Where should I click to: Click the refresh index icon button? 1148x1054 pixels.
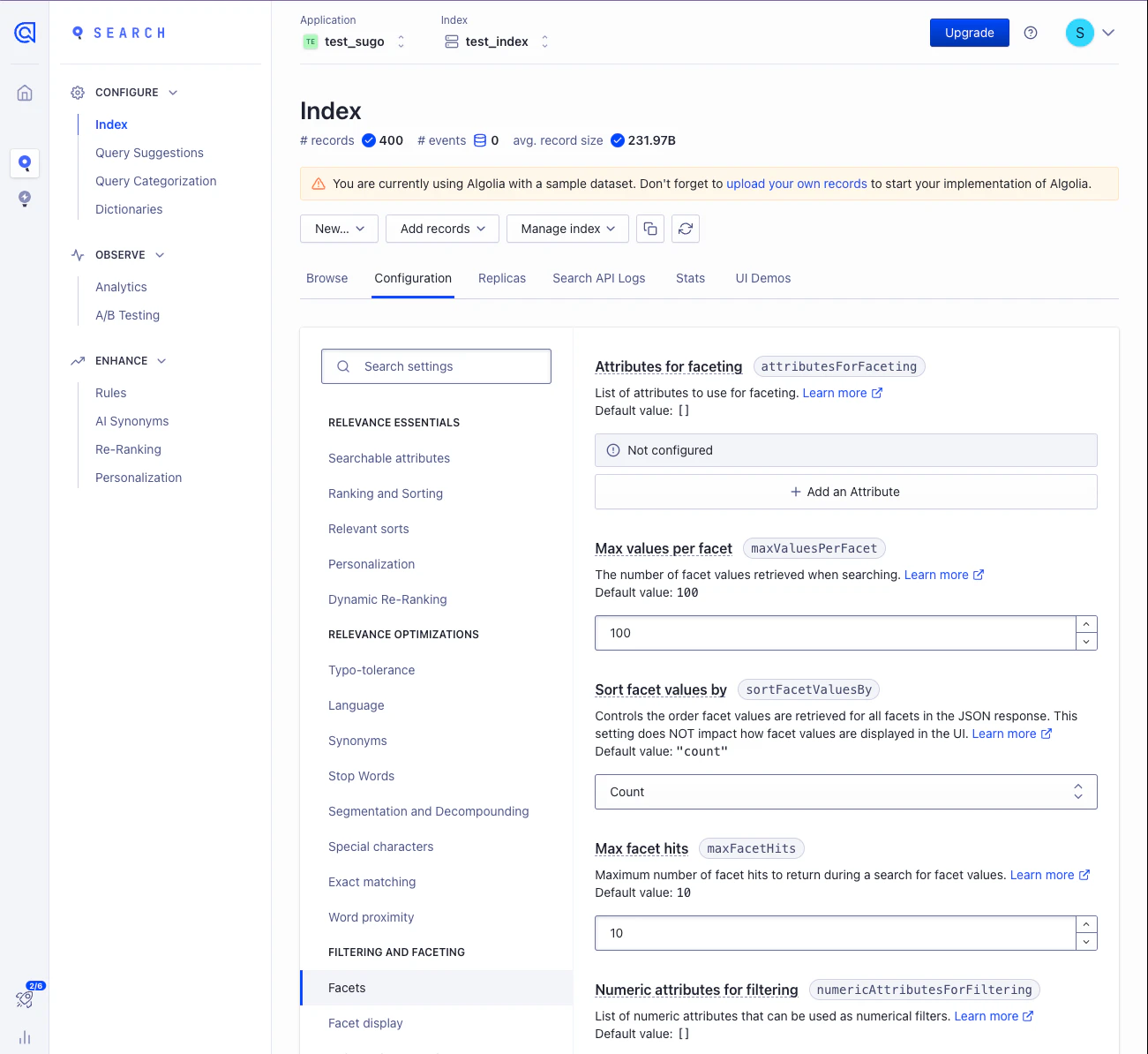click(686, 229)
